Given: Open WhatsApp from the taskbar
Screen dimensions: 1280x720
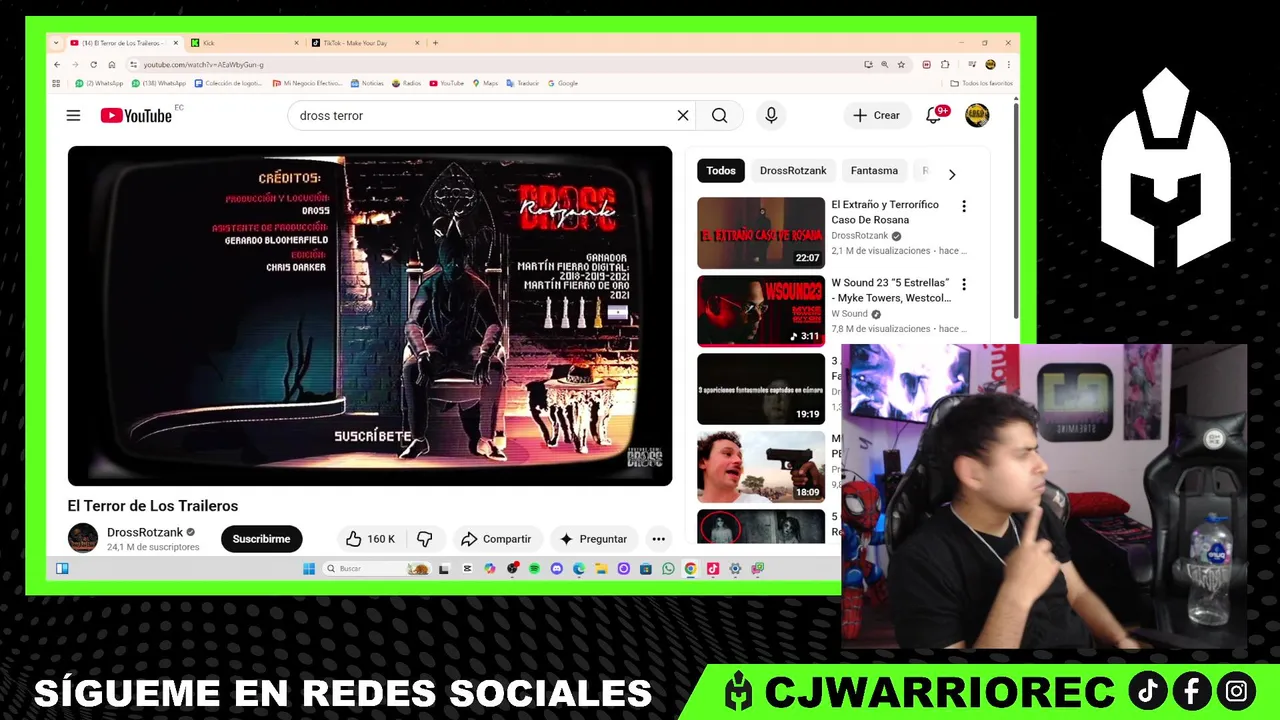Looking at the screenshot, I should point(668,569).
